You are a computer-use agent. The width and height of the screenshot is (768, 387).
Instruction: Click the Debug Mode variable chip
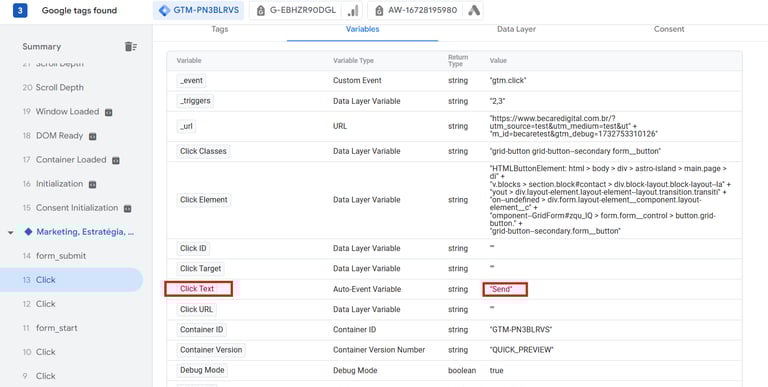coord(202,370)
